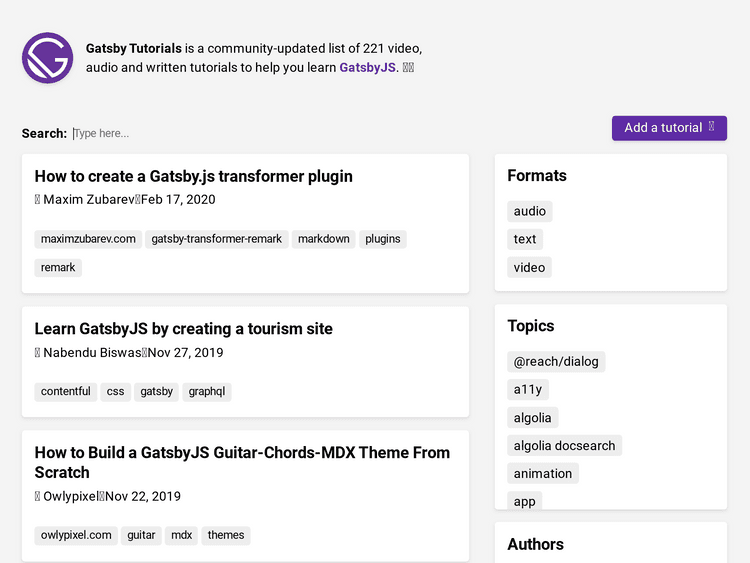Select the mdx tag
The image size is (750, 563).
(181, 535)
